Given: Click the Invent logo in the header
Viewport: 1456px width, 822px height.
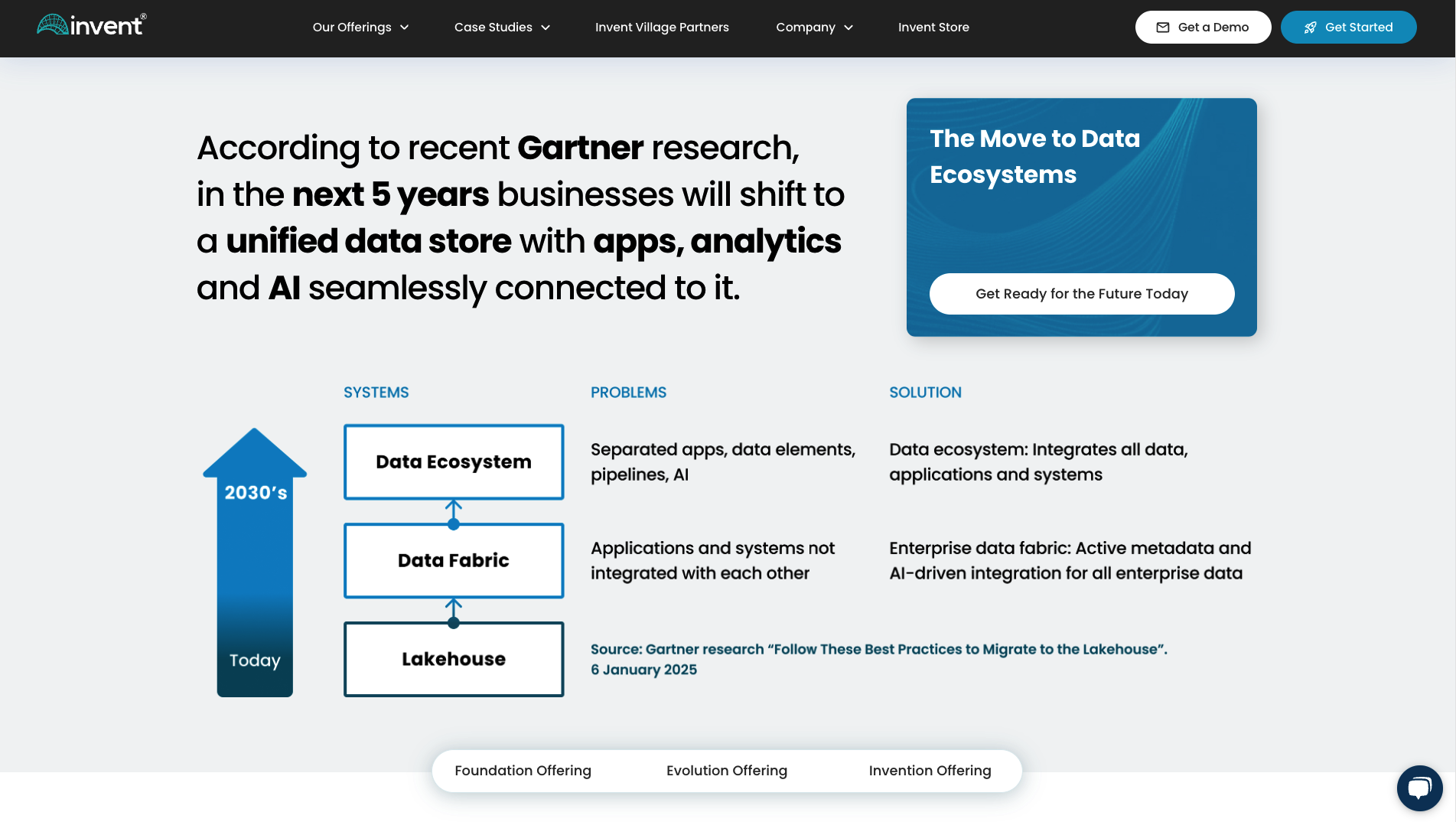Looking at the screenshot, I should [92, 25].
